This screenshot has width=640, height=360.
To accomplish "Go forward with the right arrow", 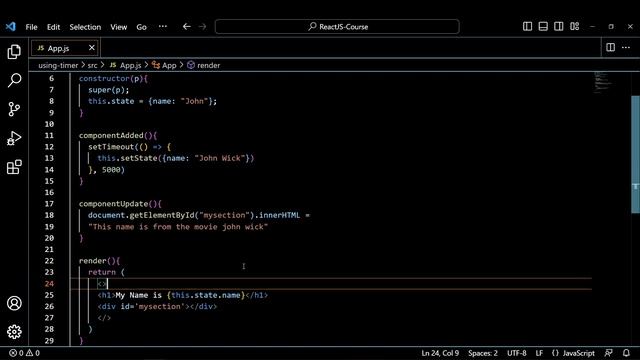I will 202,27.
